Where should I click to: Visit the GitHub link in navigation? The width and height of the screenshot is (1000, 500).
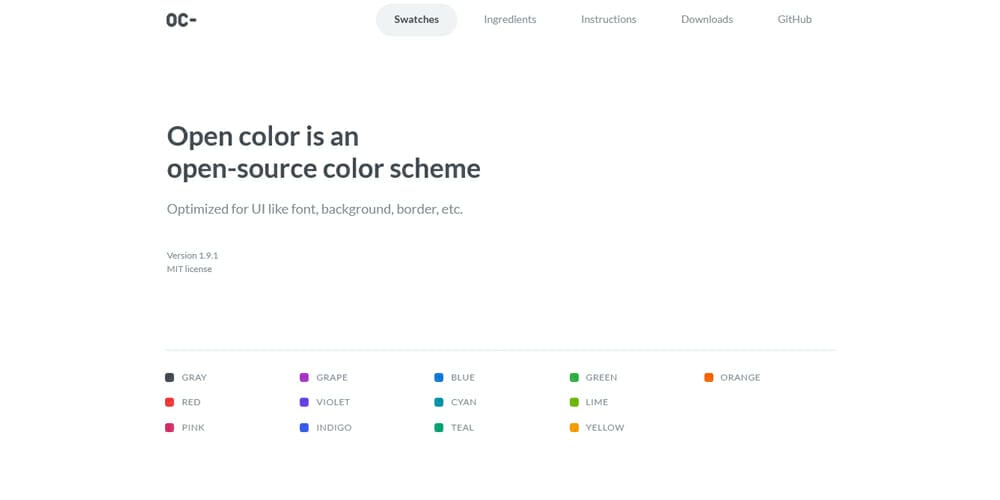tap(795, 20)
